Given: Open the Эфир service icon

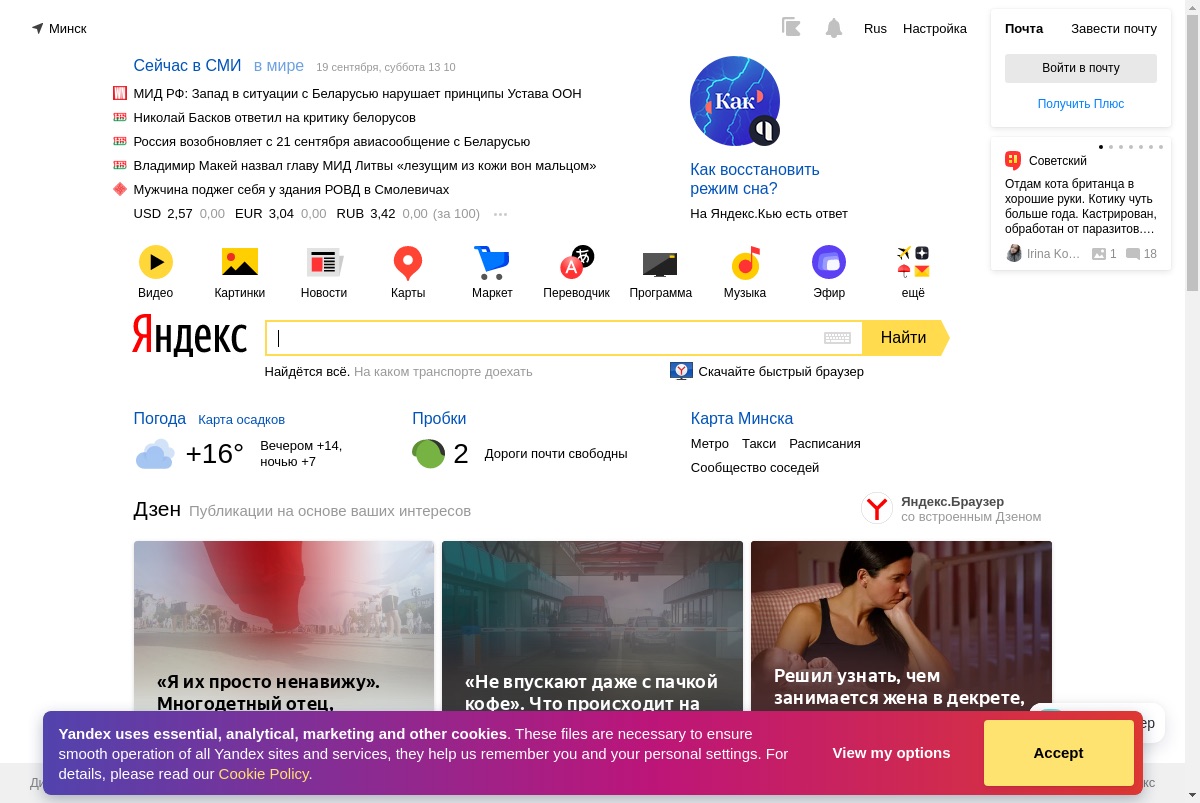Looking at the screenshot, I should tap(829, 262).
